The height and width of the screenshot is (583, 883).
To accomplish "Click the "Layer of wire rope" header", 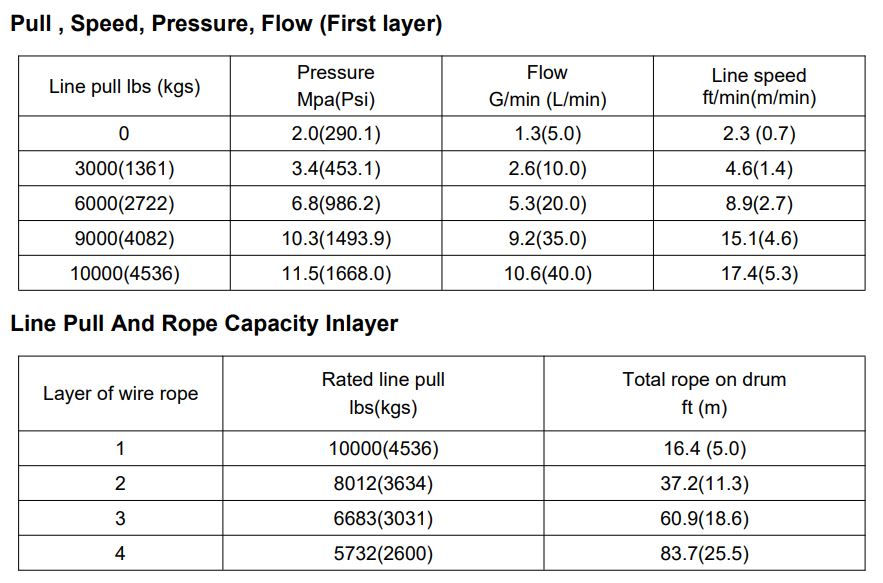I will [x=120, y=394].
